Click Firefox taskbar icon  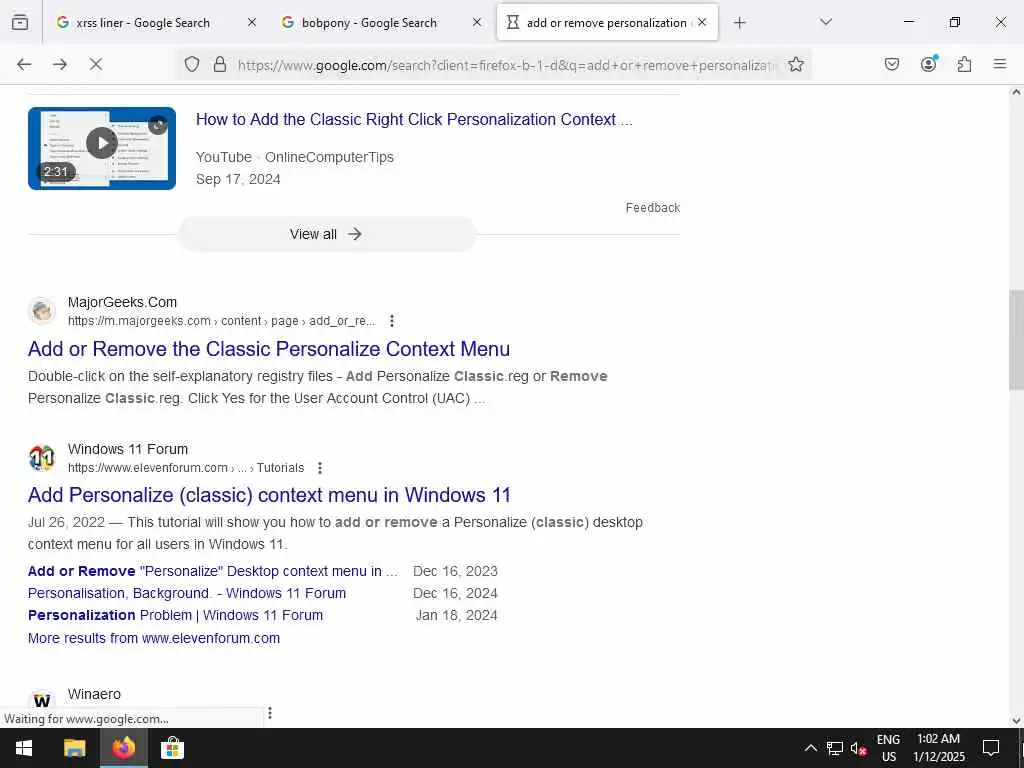pyautogui.click(x=123, y=748)
